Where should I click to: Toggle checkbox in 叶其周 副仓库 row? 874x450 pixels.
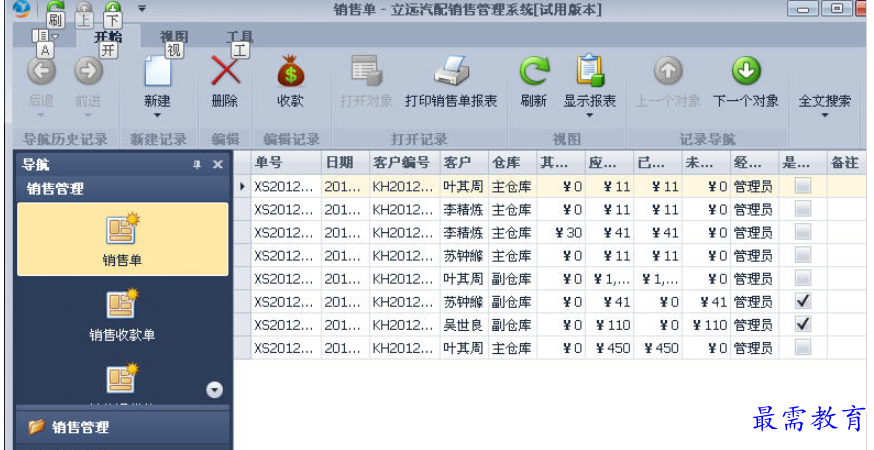tap(803, 278)
